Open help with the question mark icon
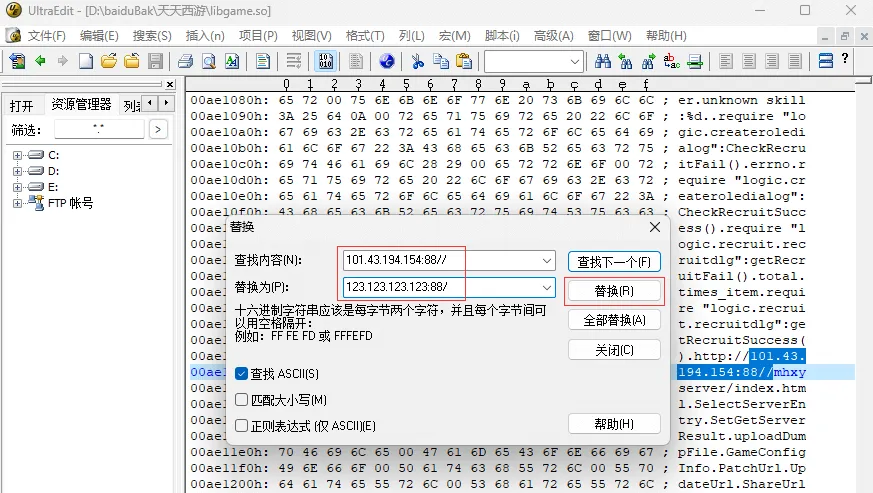 click(x=845, y=58)
